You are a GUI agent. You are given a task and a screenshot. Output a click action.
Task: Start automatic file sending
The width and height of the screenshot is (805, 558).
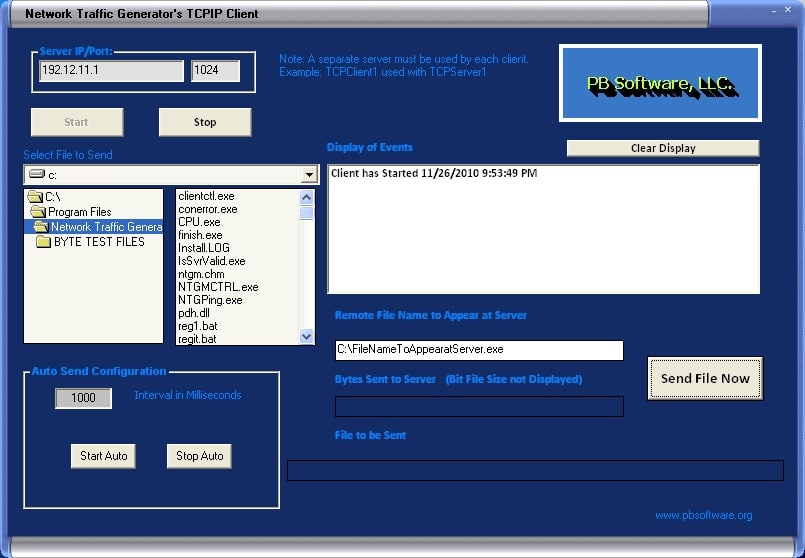pos(103,456)
